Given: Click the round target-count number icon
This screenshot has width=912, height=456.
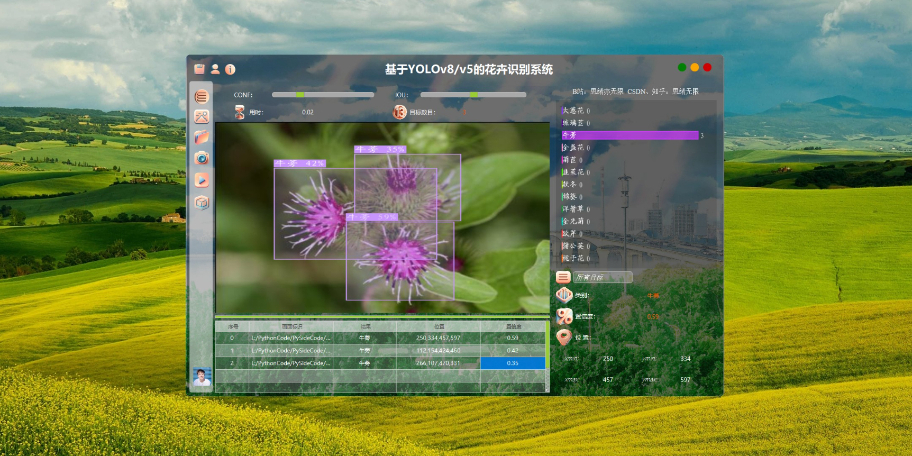Looking at the screenshot, I should [400, 112].
